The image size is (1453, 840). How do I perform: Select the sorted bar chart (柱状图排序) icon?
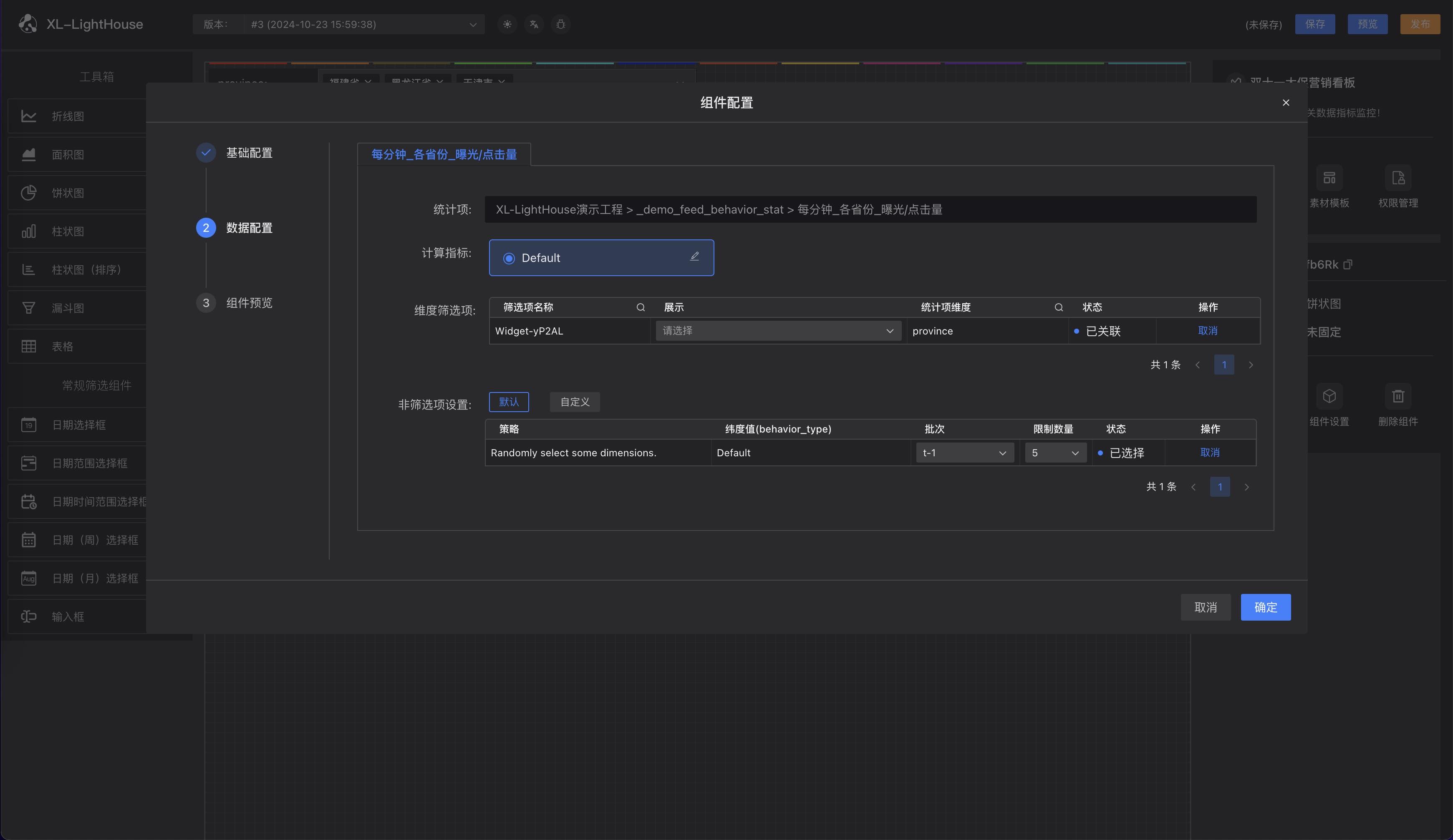(29, 269)
